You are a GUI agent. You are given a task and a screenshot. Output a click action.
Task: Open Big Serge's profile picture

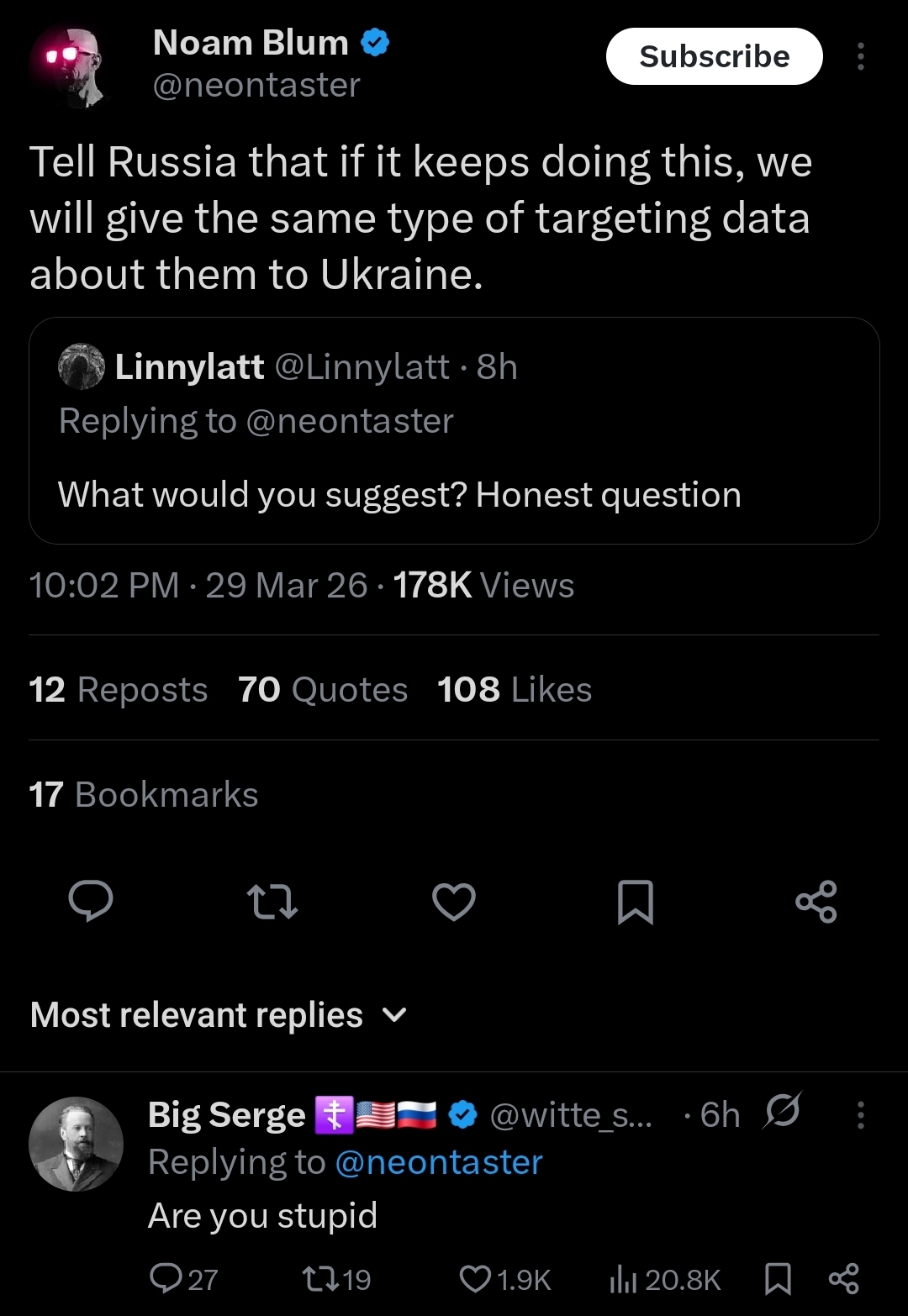[x=76, y=1144]
